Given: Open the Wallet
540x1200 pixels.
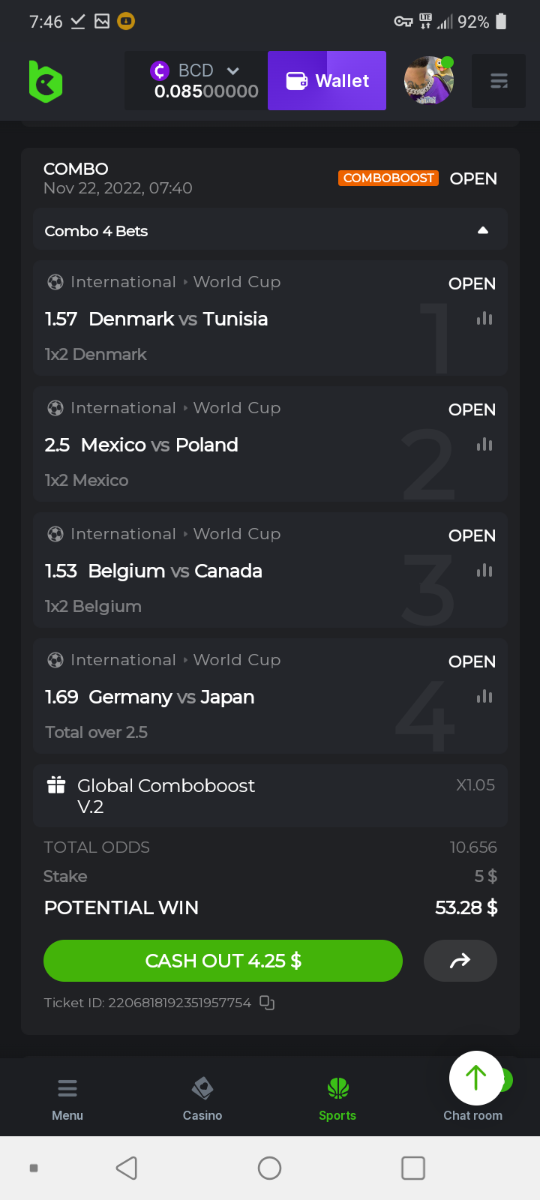Looking at the screenshot, I should (x=327, y=81).
